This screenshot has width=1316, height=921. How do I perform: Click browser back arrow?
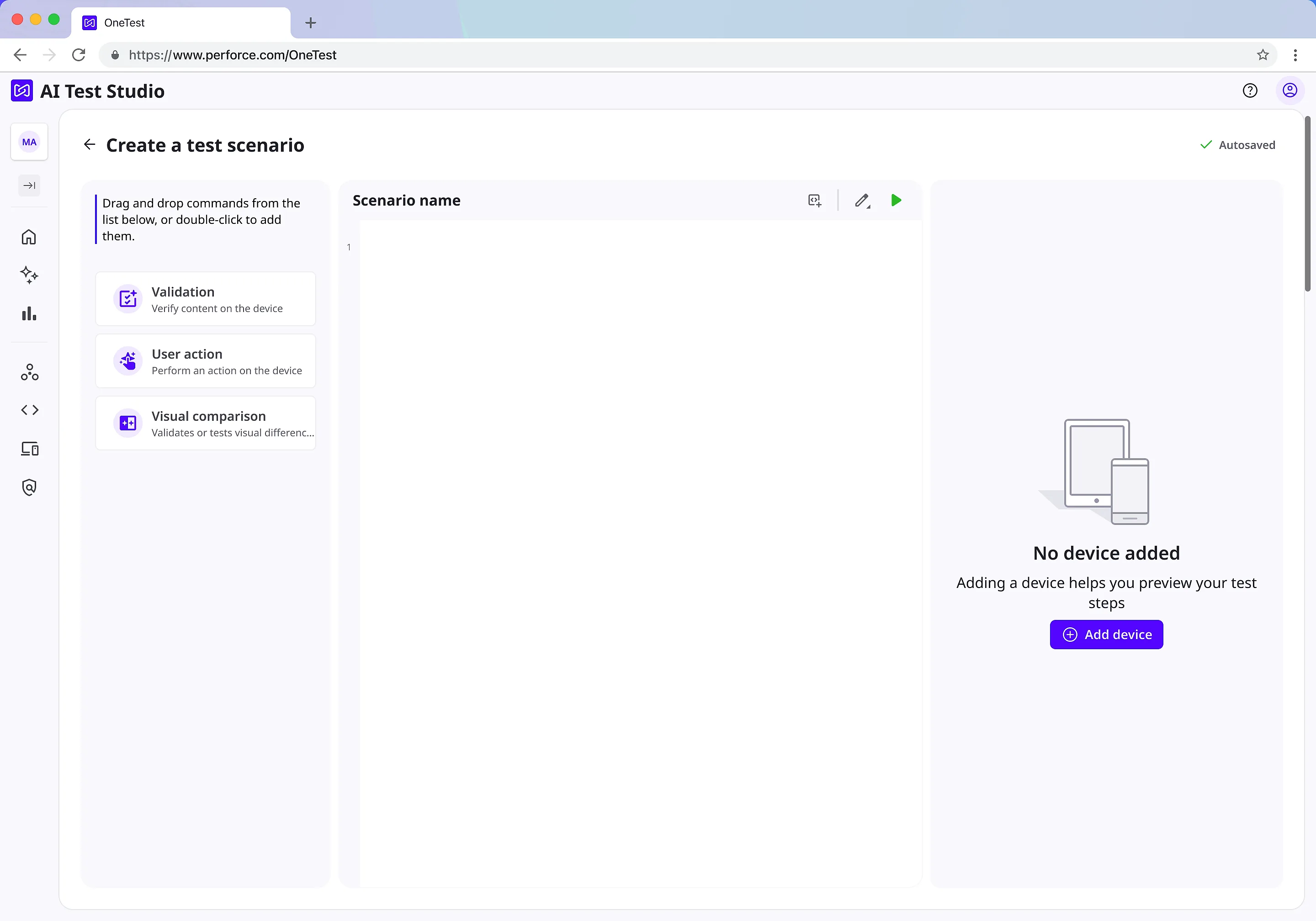(x=20, y=55)
